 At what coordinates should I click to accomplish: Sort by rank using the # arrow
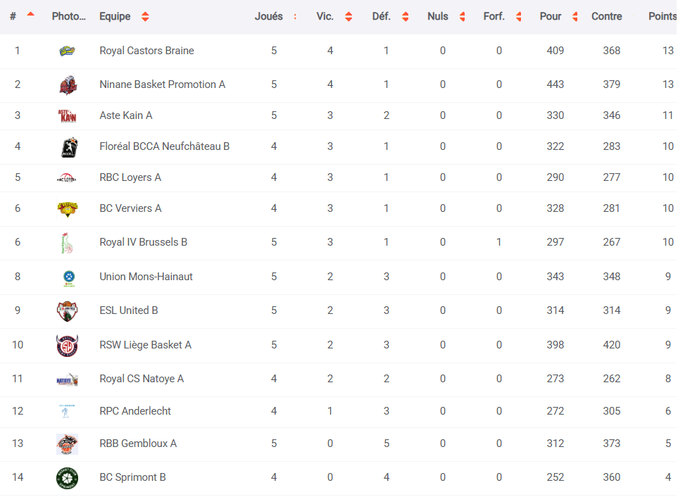pyautogui.click(x=31, y=16)
